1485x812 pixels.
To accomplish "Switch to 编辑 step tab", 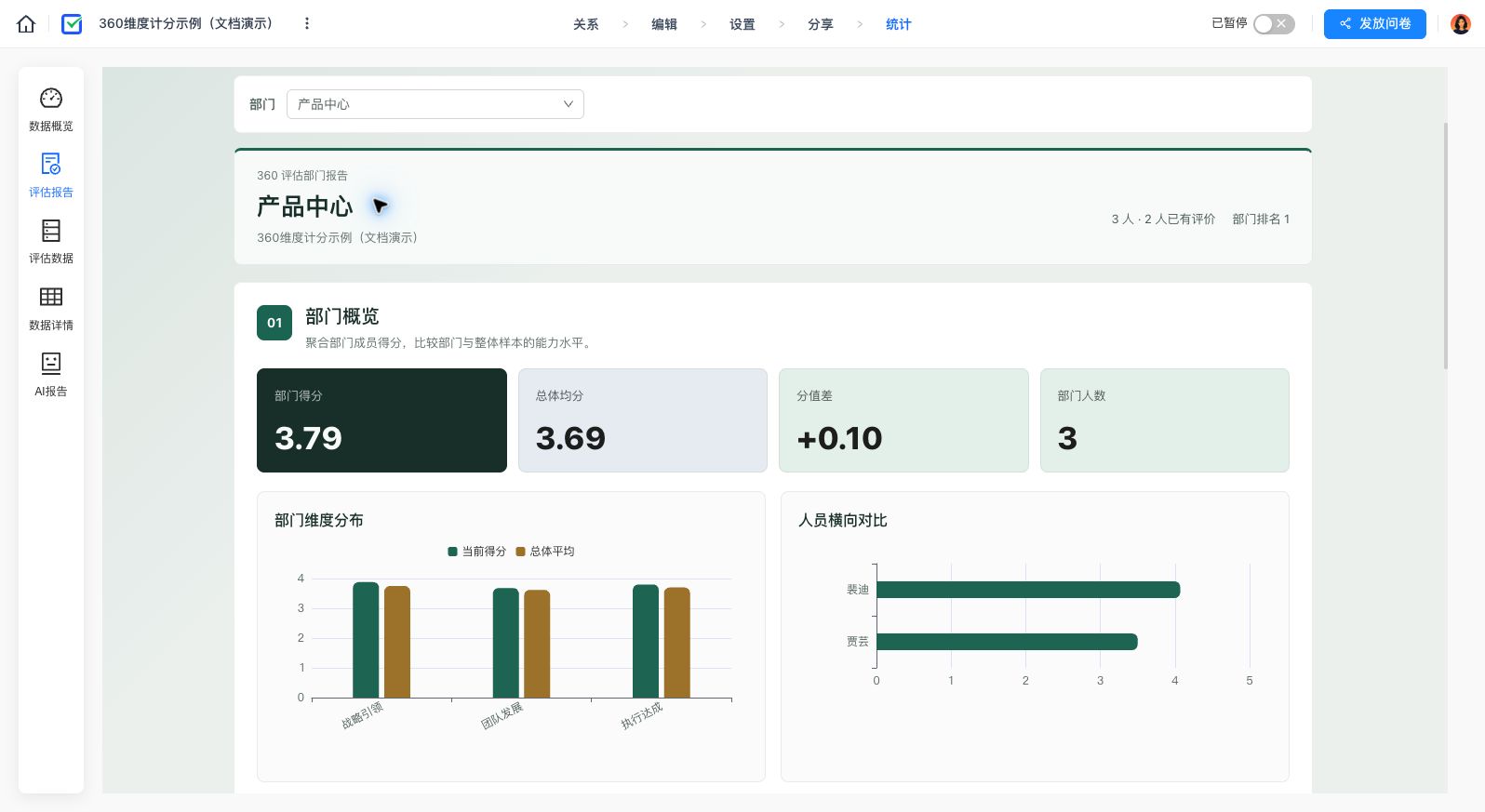I will (664, 24).
